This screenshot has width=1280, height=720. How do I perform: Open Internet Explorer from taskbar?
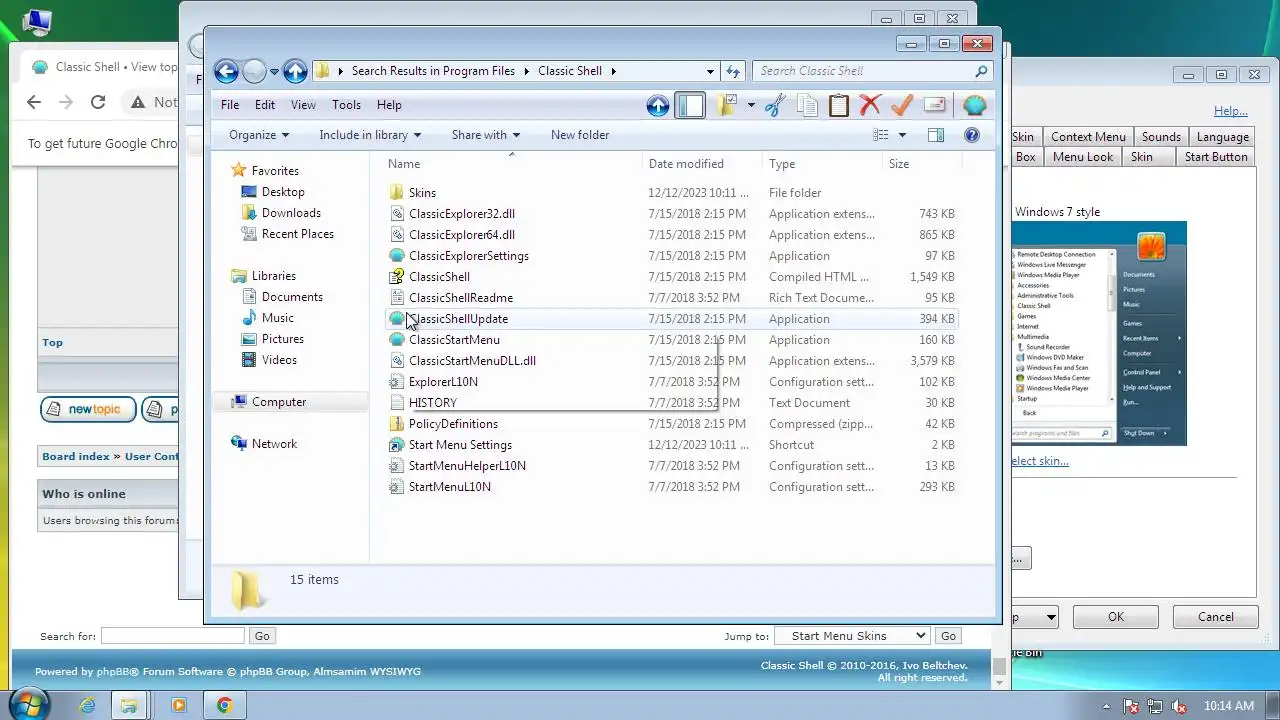pos(87,705)
